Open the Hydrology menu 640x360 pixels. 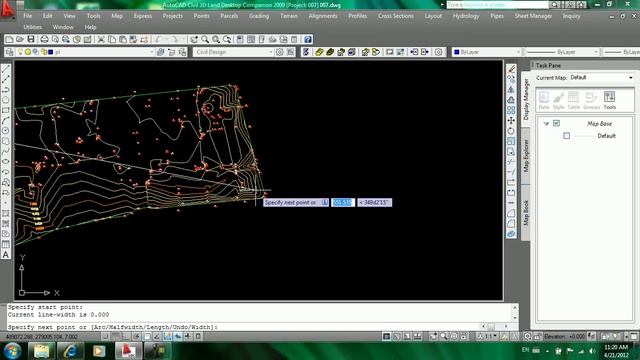pos(466,16)
